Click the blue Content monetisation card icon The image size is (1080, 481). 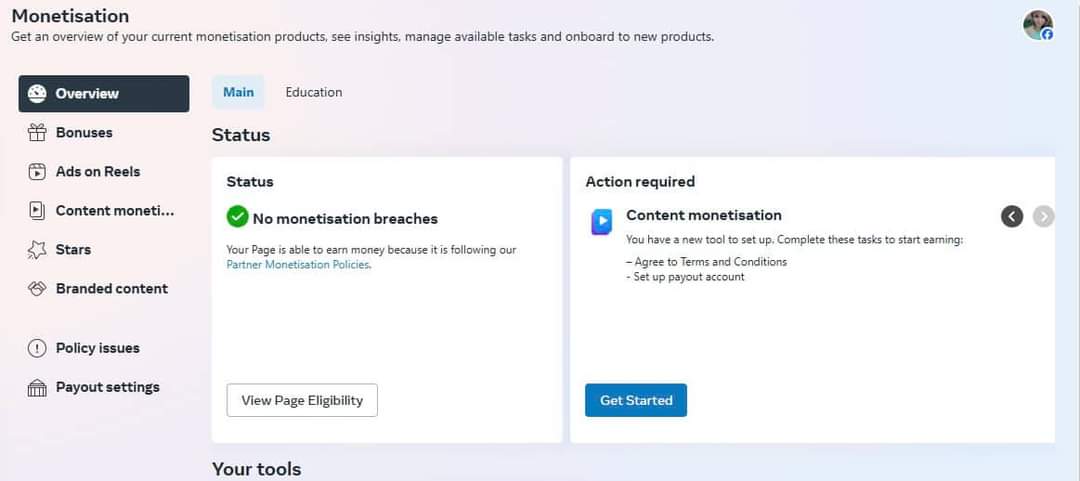tap(601, 221)
